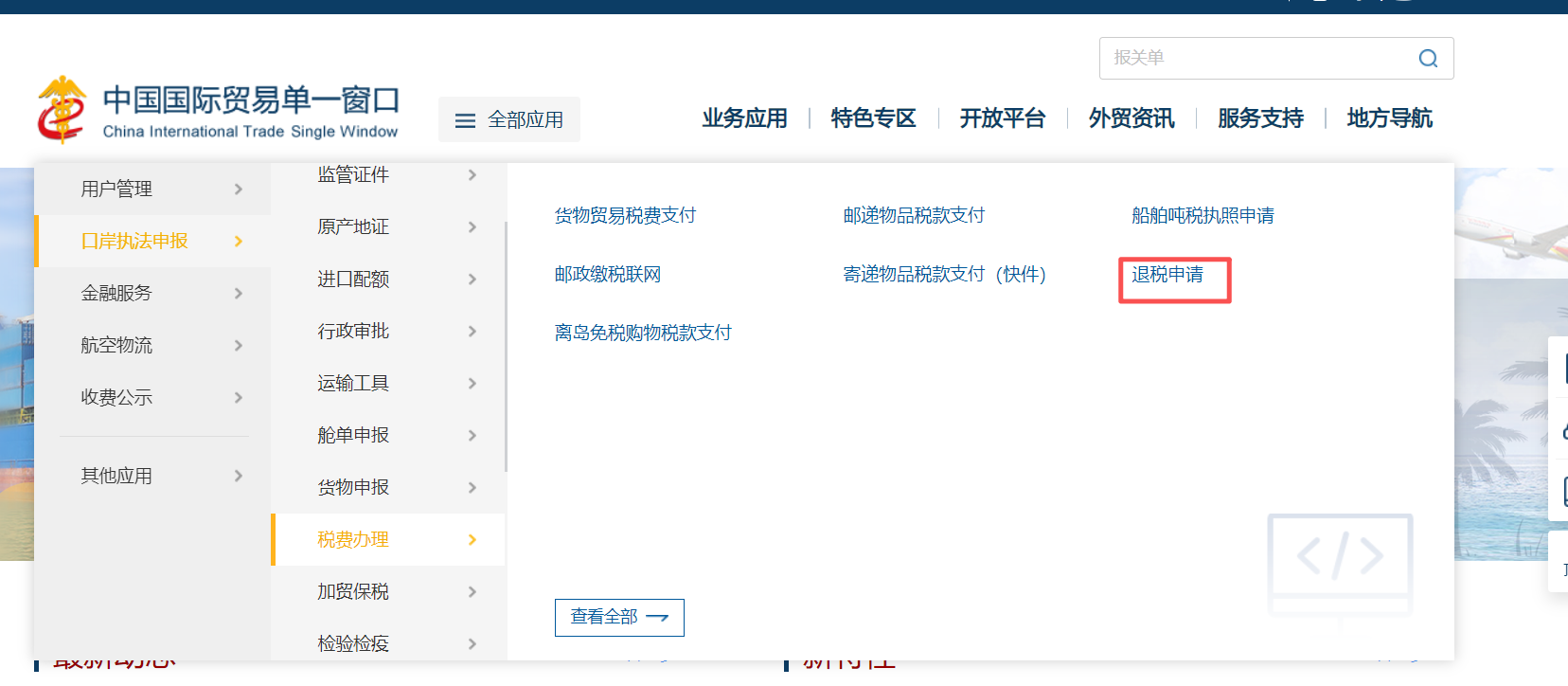Image resolution: width=1568 pixels, height=686 pixels.
Task: Expand the 运输工具 submenu arrow
Action: point(472,384)
